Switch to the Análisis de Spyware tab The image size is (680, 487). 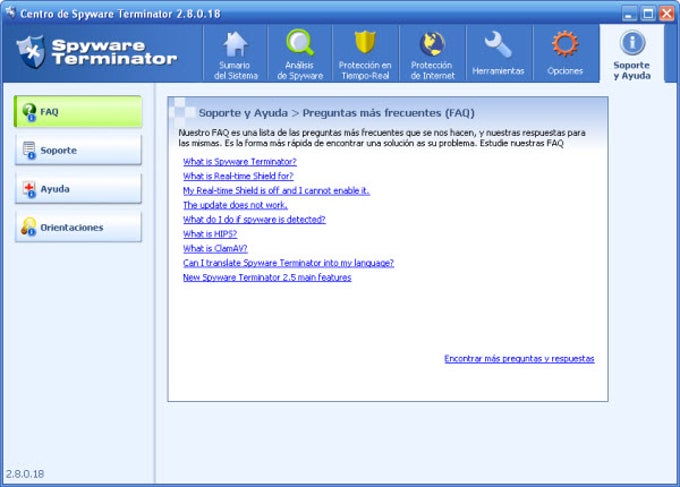pyautogui.click(x=300, y=53)
